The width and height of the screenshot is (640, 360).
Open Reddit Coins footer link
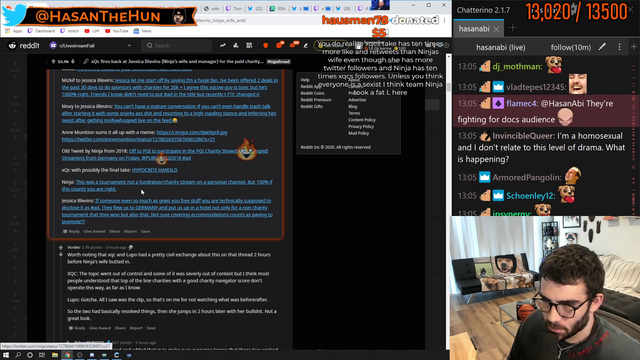(x=312, y=93)
